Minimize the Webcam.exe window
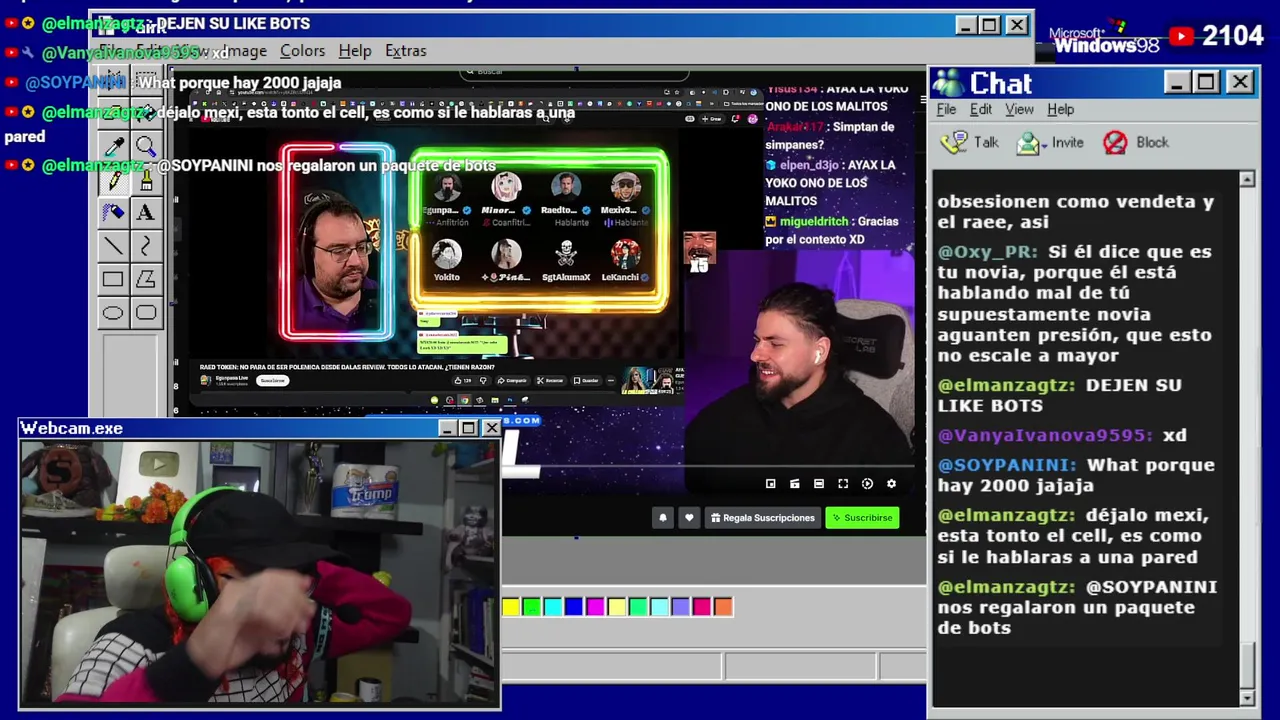The image size is (1280, 720). pos(447,428)
